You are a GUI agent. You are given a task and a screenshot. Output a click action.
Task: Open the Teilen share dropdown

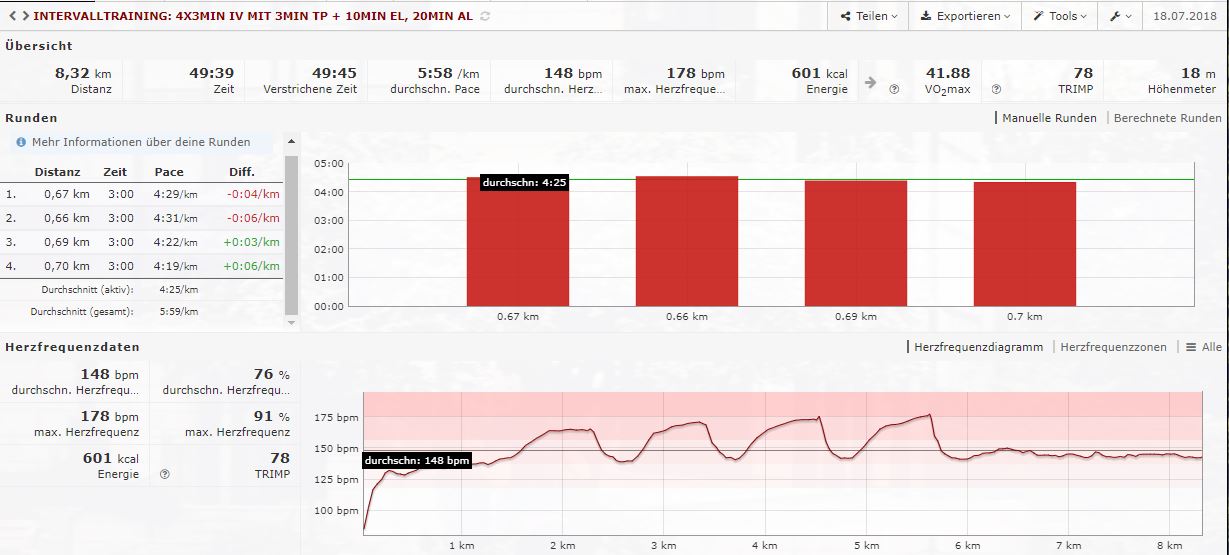pos(868,16)
